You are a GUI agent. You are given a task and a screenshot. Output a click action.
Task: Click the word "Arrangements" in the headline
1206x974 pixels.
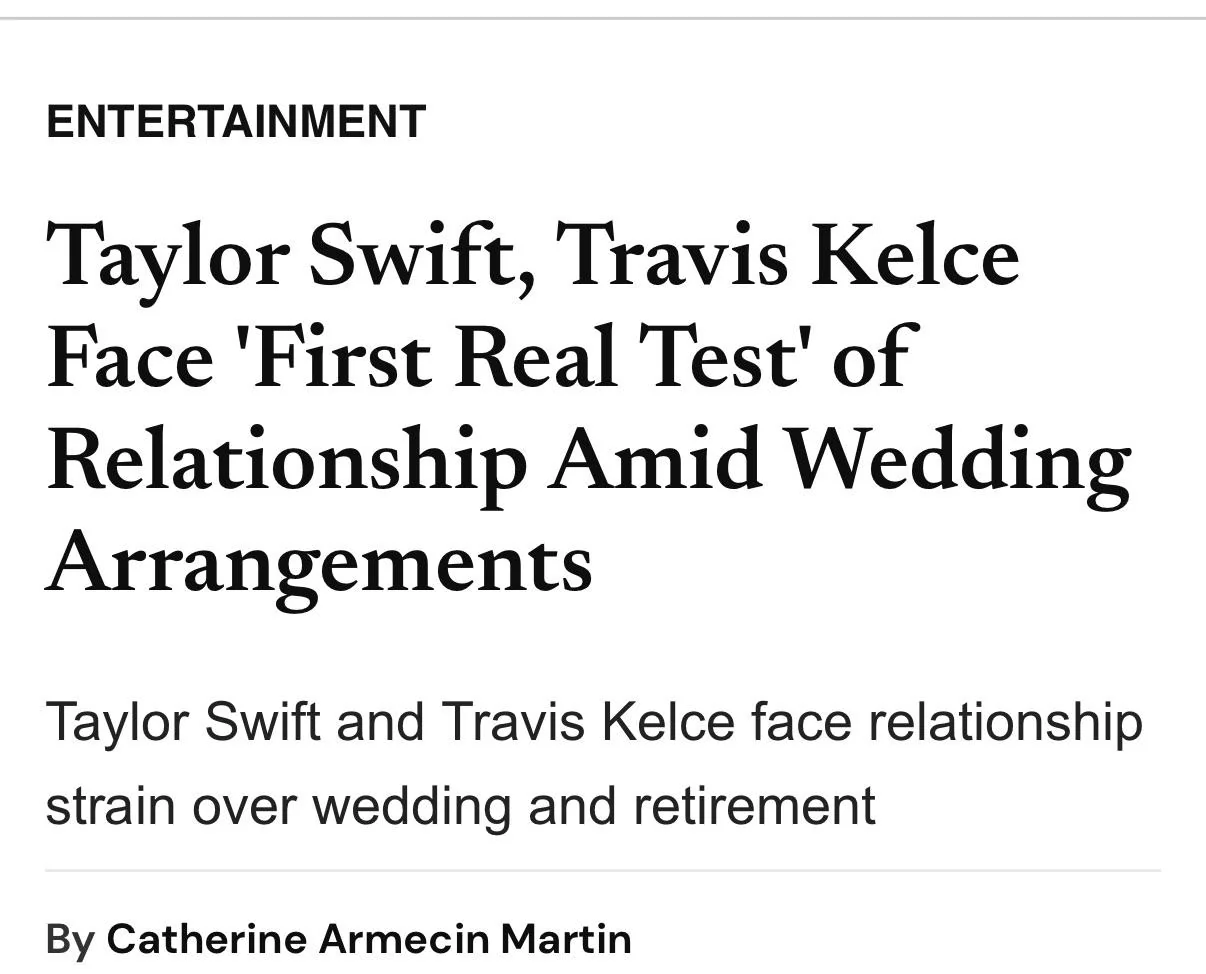tap(320, 563)
